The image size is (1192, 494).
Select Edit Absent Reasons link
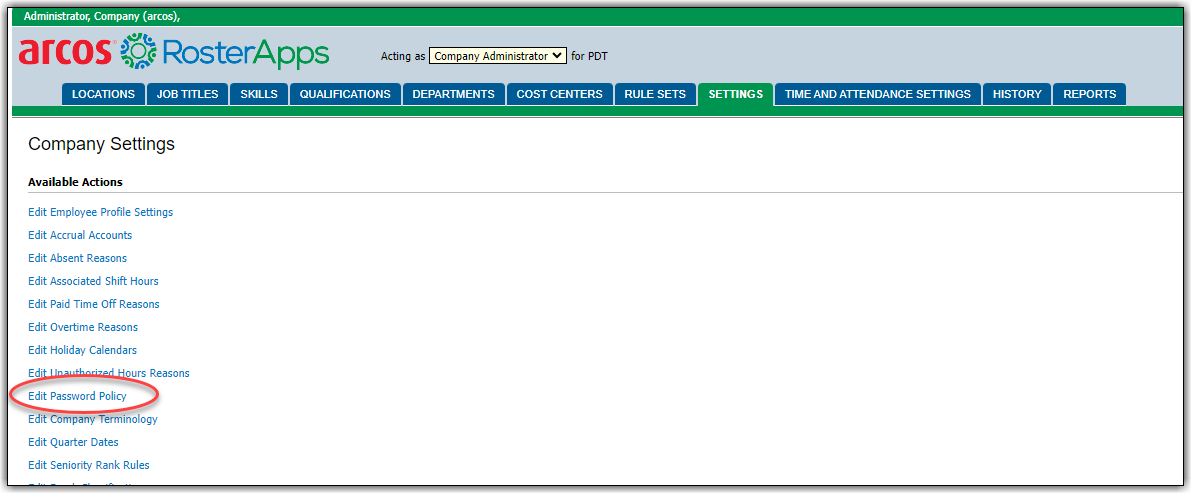point(77,258)
